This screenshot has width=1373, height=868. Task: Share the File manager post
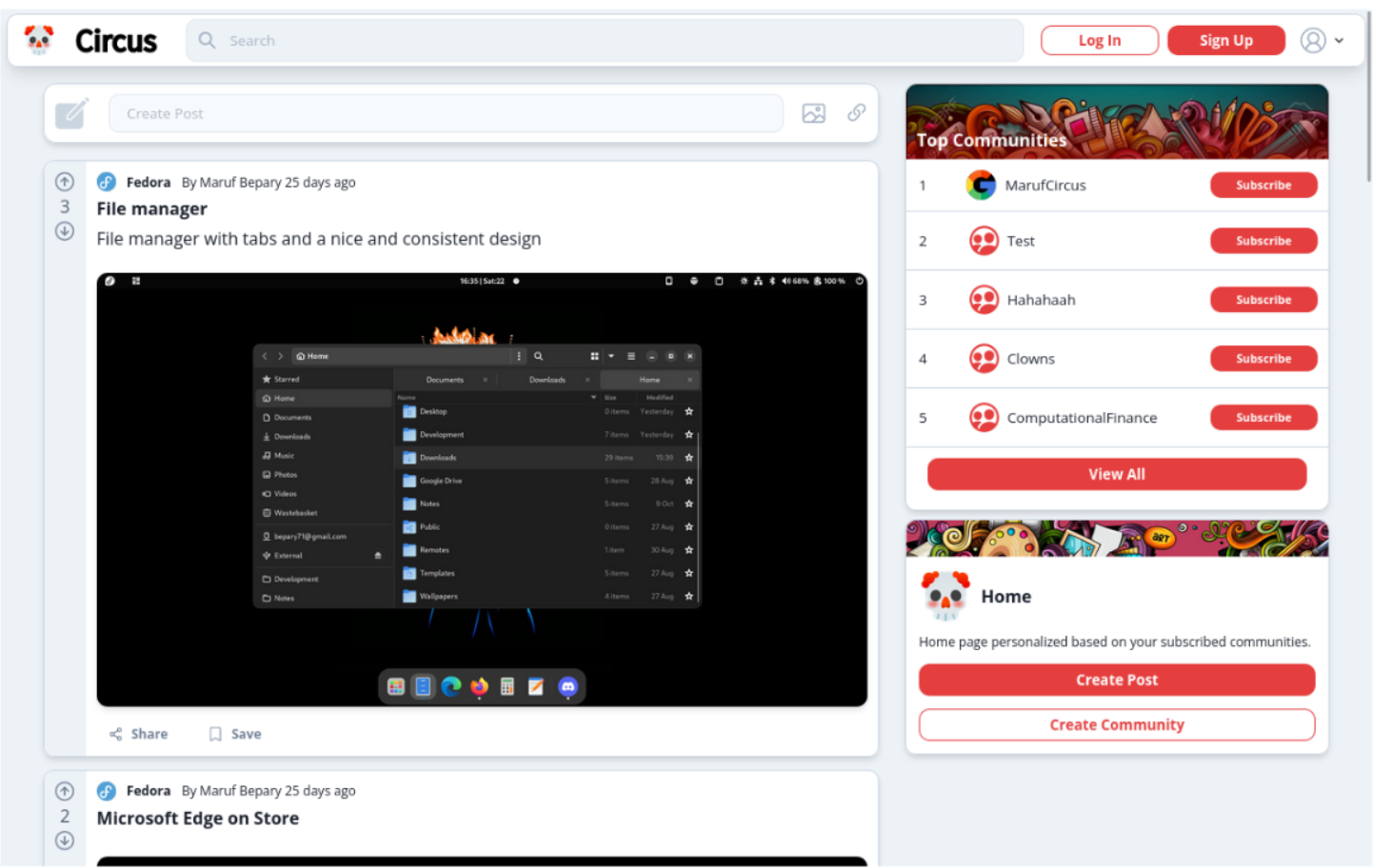click(x=139, y=734)
